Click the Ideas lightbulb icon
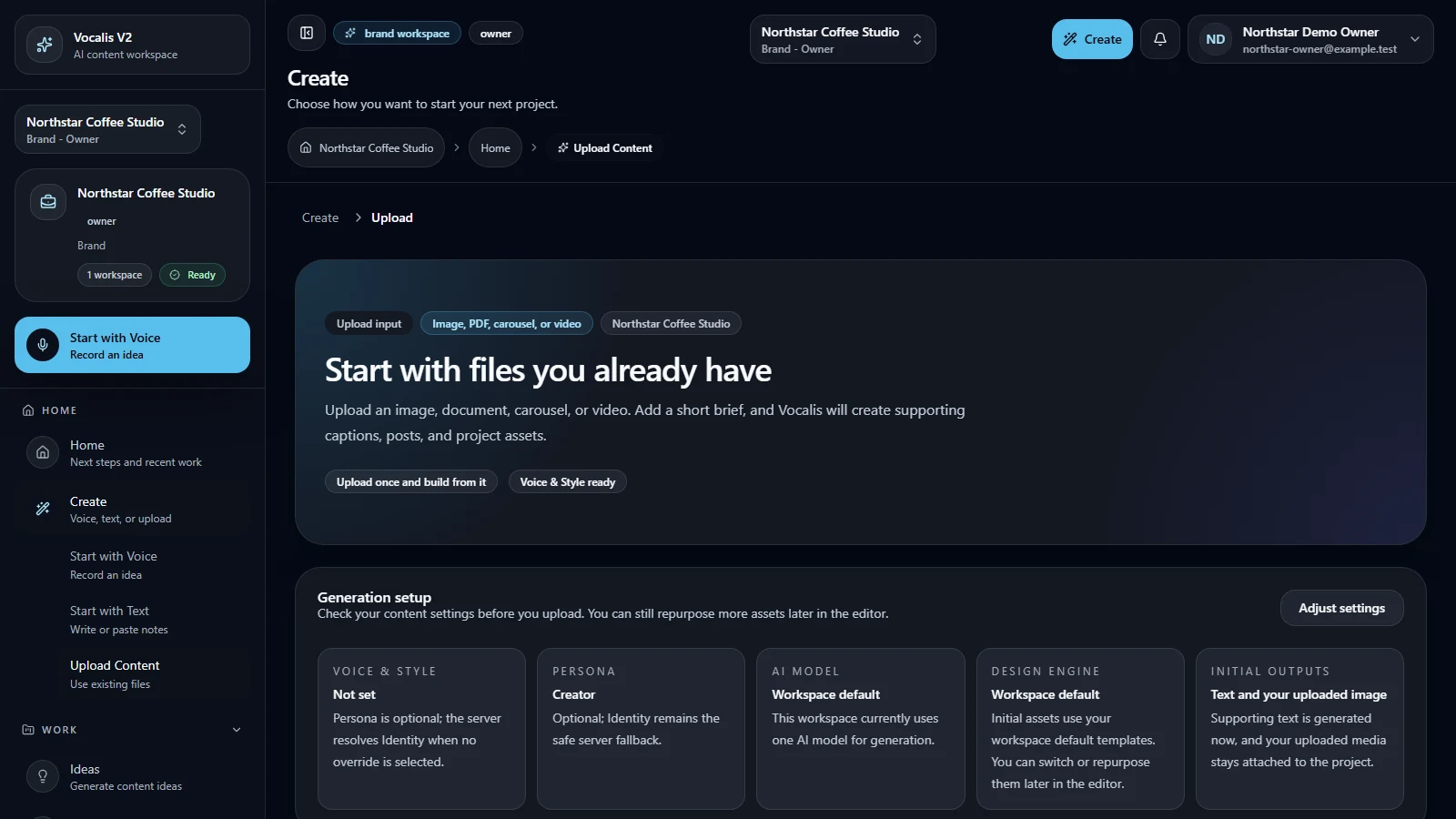 (x=43, y=776)
